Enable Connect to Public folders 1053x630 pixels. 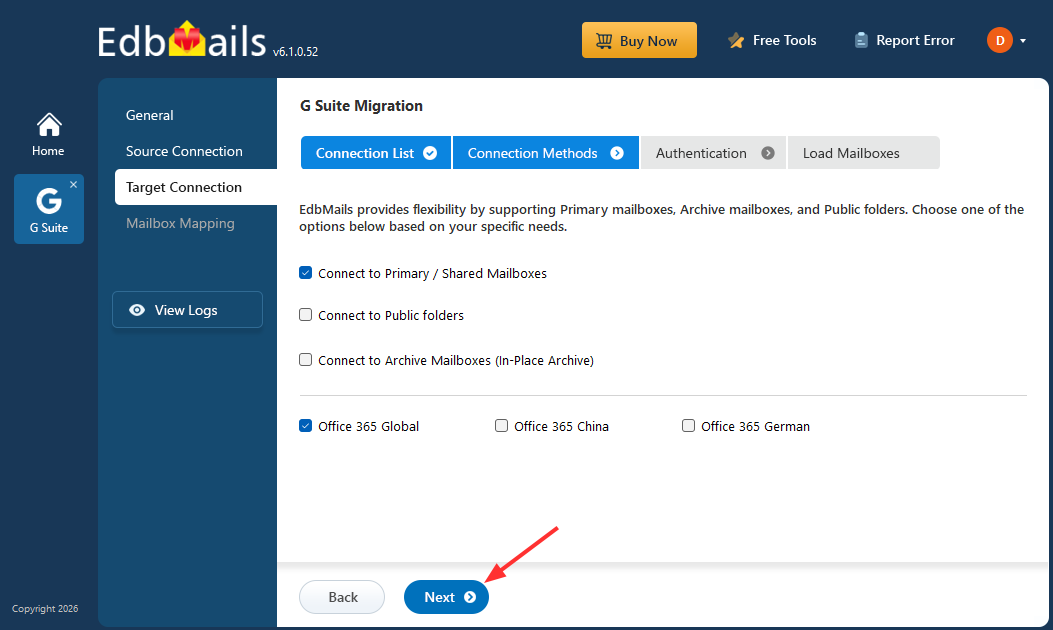pos(306,315)
